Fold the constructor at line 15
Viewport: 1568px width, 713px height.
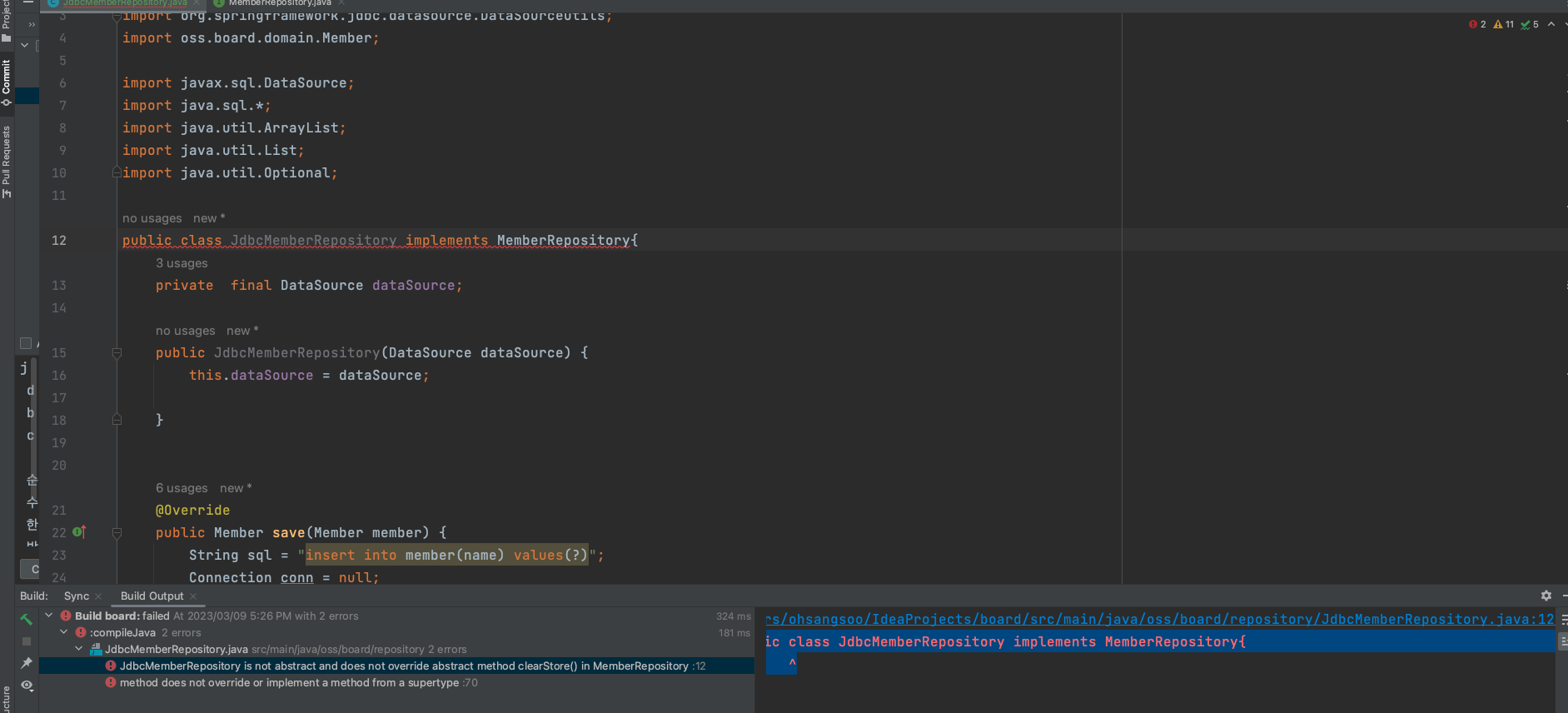117,353
